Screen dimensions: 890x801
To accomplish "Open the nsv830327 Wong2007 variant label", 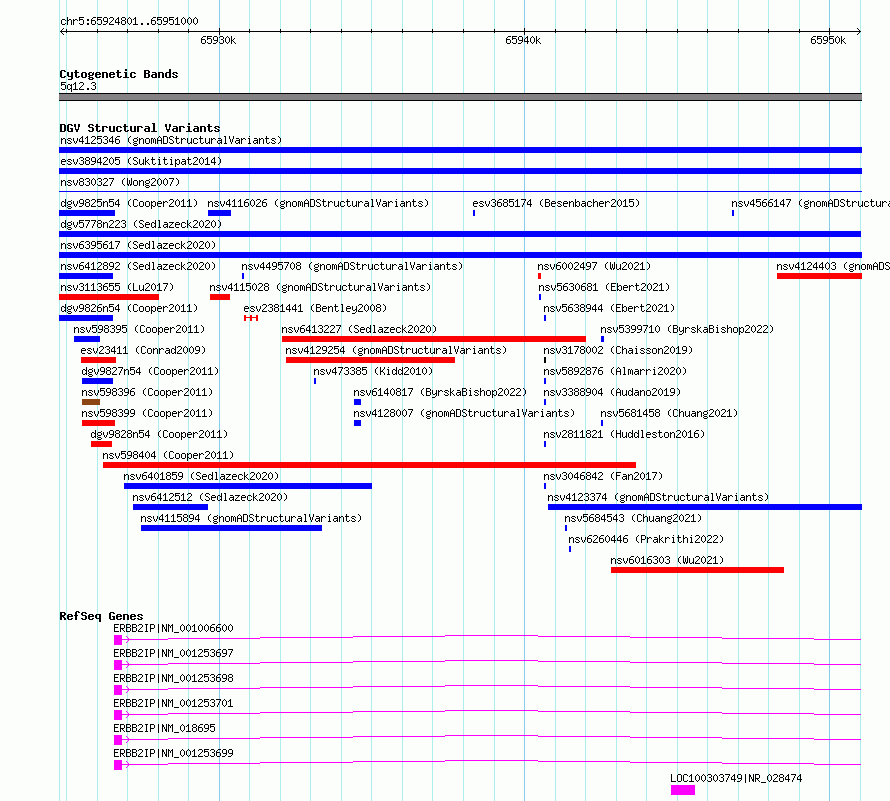I will point(120,182).
